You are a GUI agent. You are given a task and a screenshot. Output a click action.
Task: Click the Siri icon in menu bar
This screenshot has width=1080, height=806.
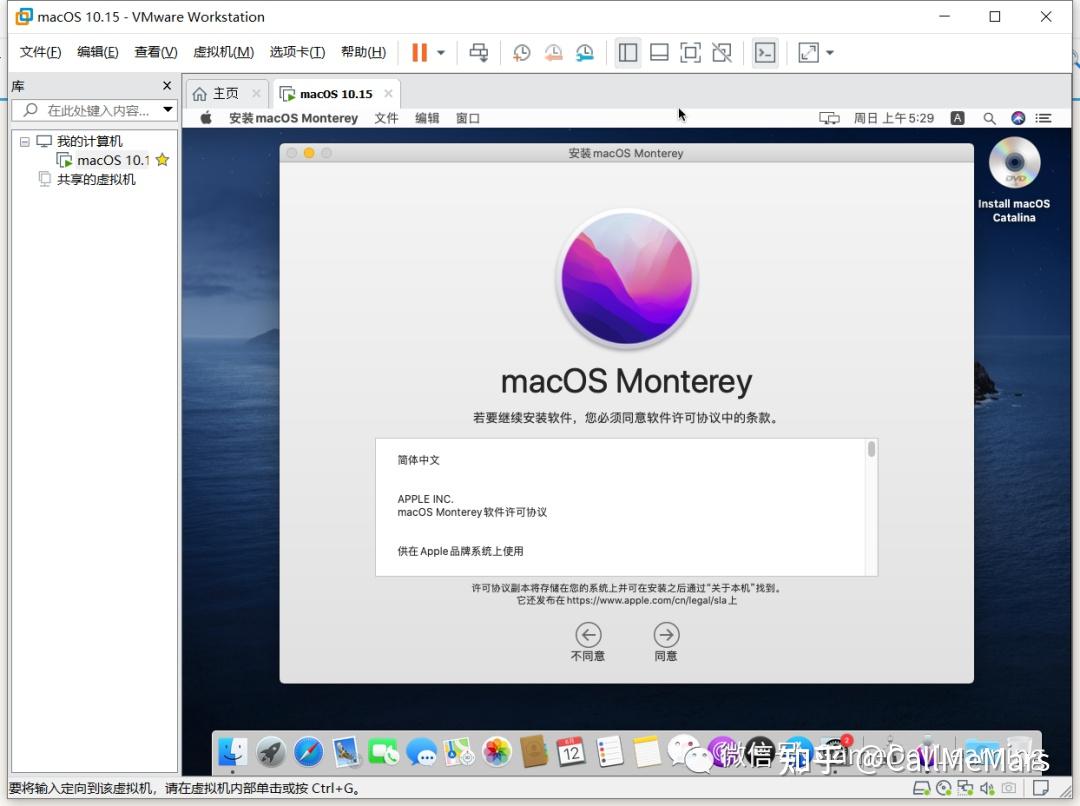(1018, 118)
